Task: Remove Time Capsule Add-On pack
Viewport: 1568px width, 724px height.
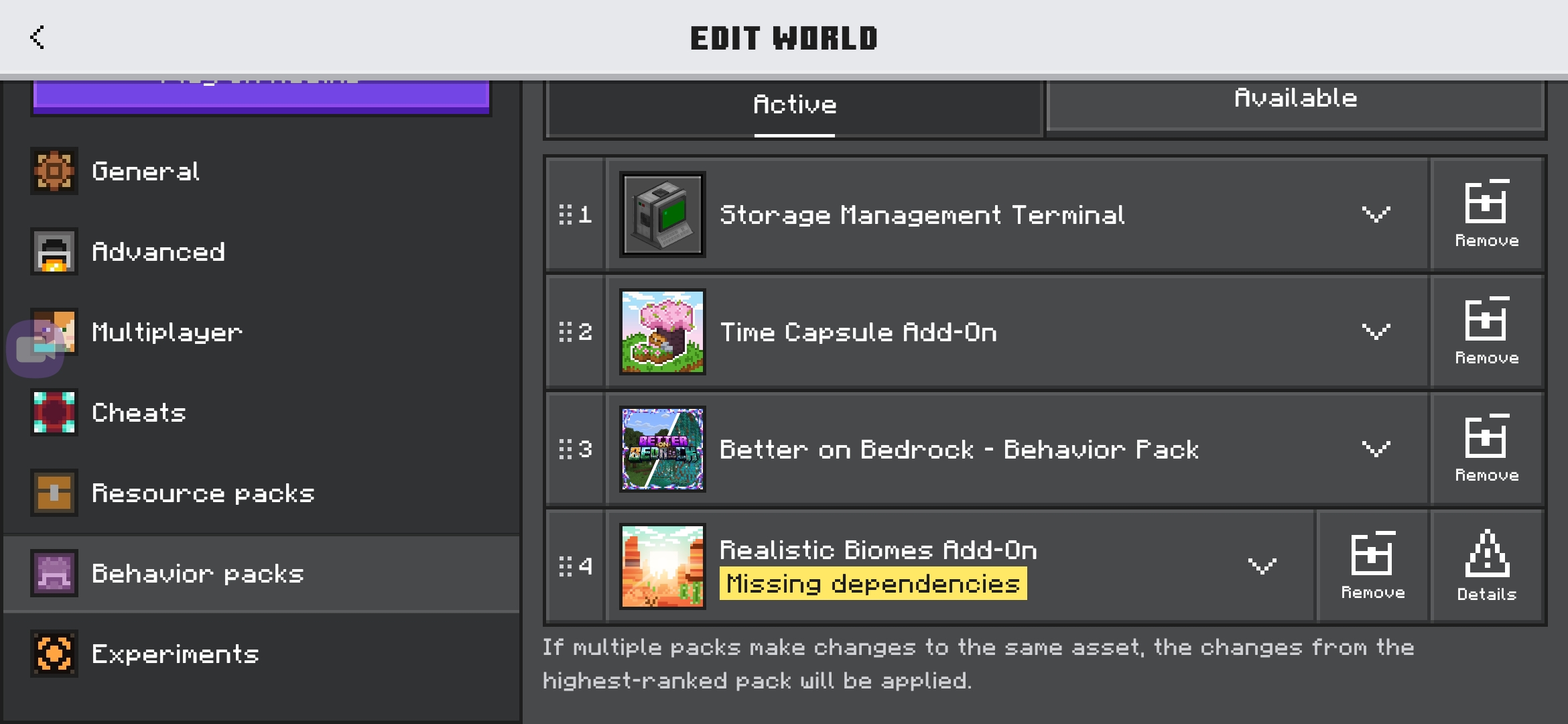Action: (x=1486, y=332)
